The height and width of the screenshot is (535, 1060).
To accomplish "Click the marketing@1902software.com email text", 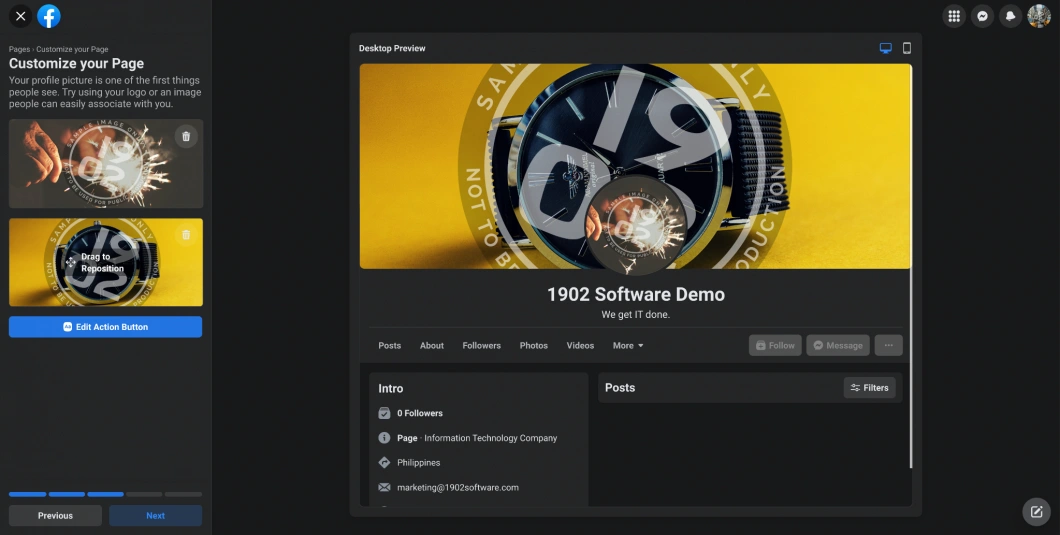I will [458, 488].
